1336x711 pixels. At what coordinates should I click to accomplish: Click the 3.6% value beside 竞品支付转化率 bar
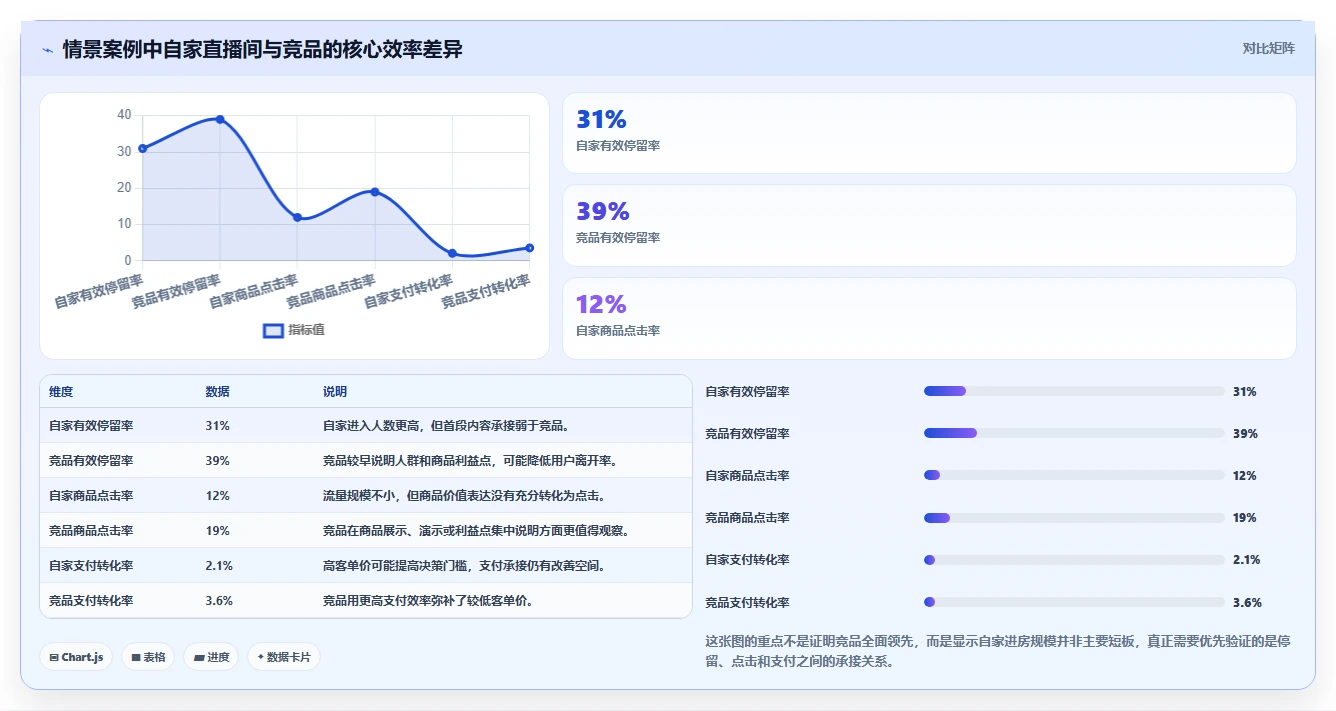click(1247, 603)
